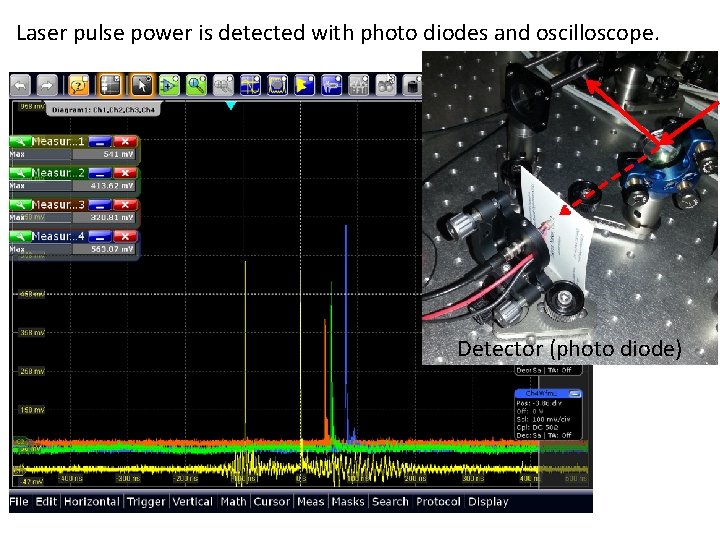720x540 pixels.
Task: Open the Edit menu
Action: pos(46,501)
